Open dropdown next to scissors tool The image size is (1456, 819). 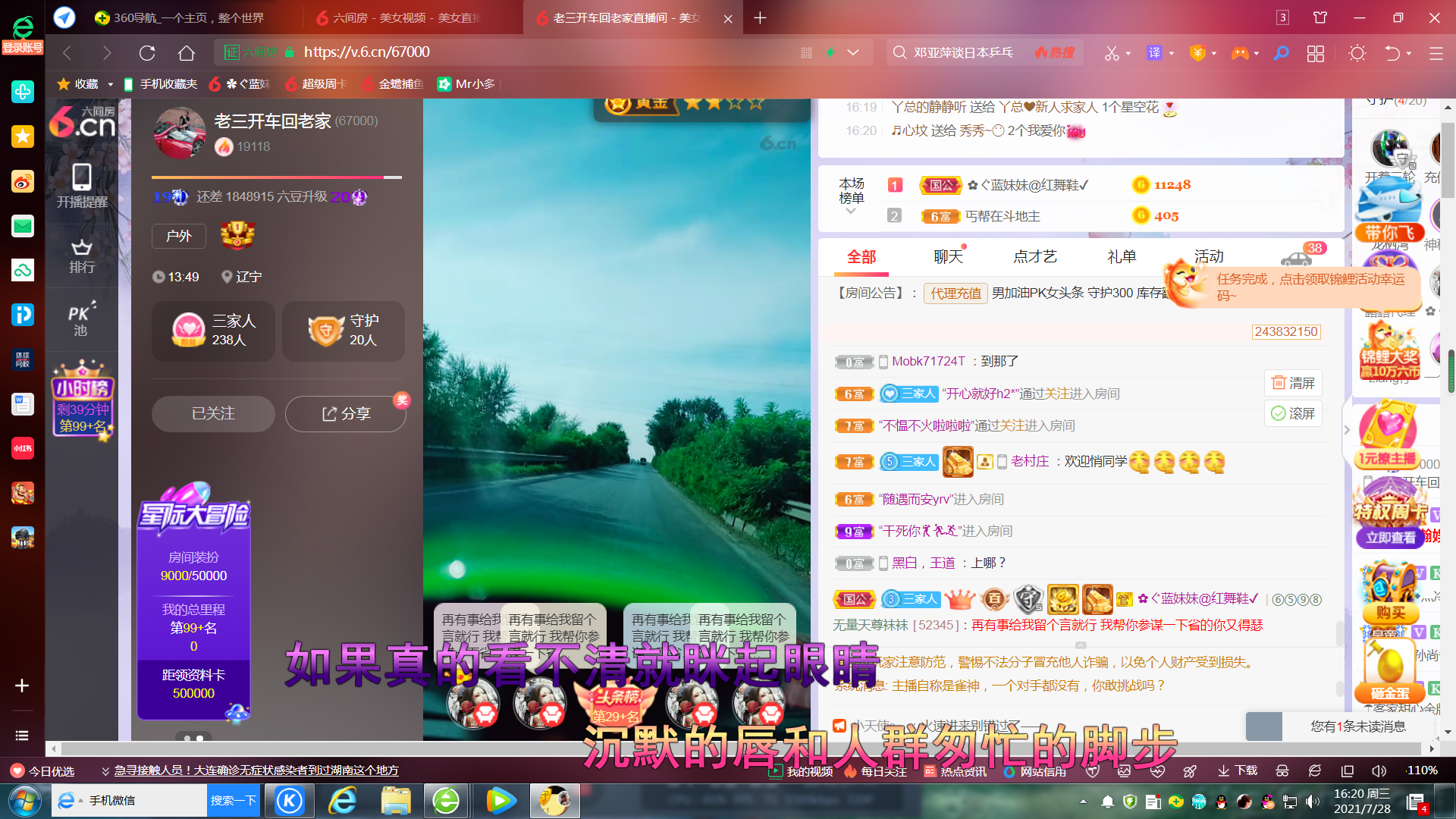[x=1128, y=54]
